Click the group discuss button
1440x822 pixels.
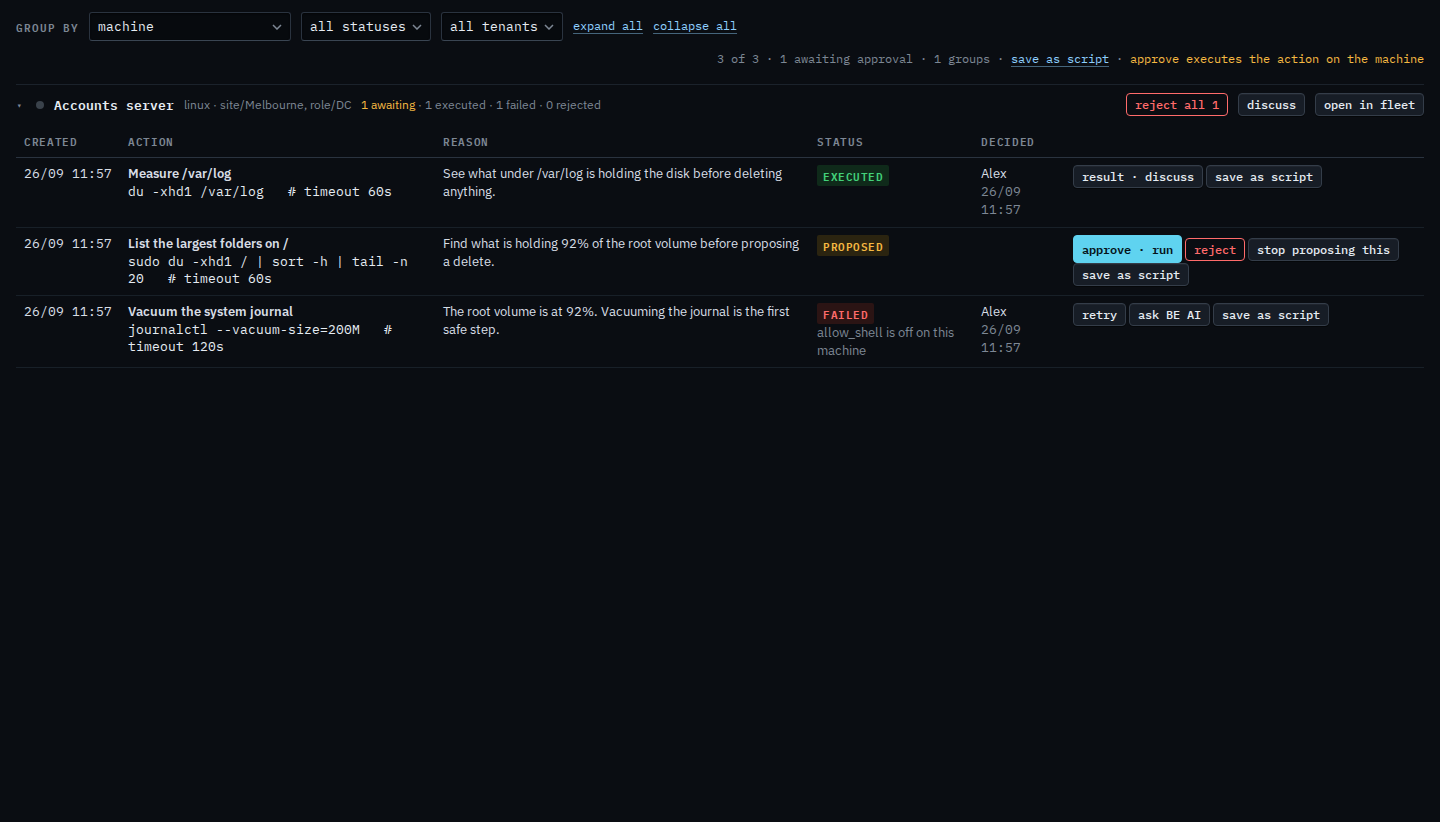(x=1271, y=105)
